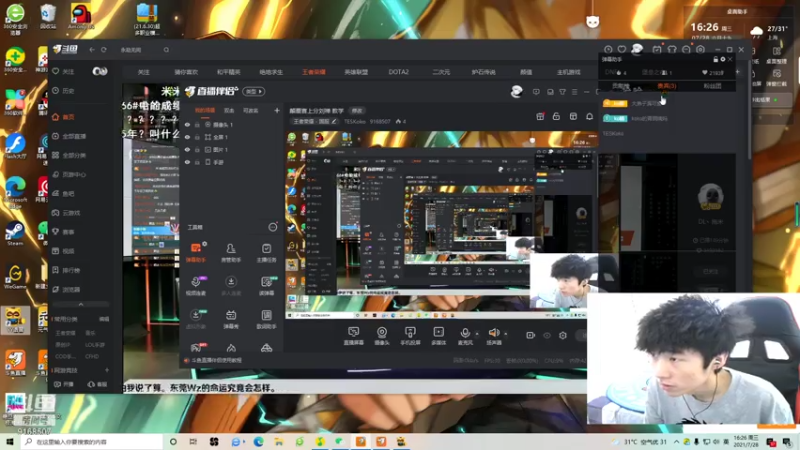Go back in Douyu window
The height and width of the screenshot is (450, 800).
[x=92, y=50]
